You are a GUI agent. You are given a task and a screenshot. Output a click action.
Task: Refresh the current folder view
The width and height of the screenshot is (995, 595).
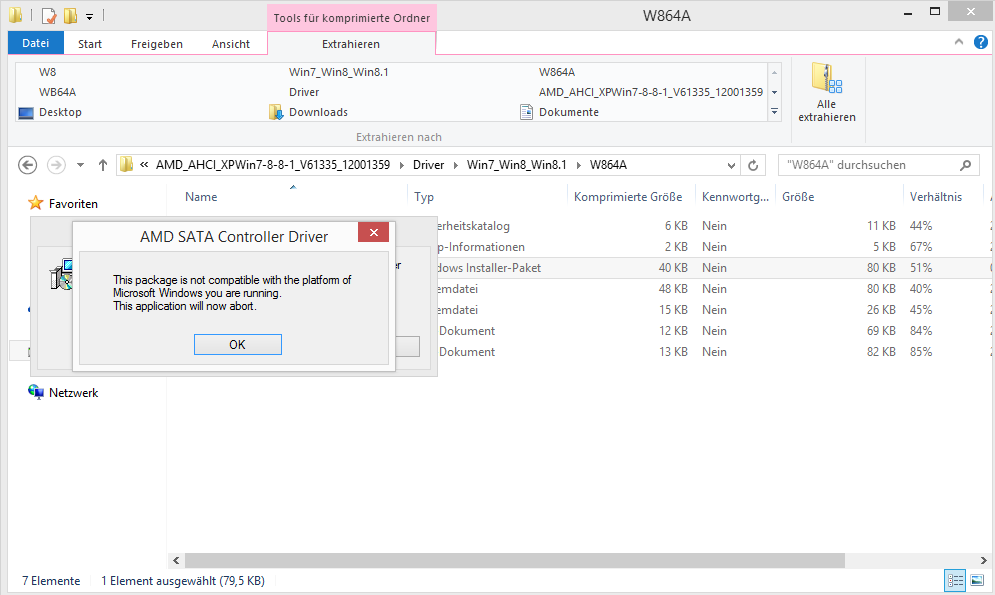(x=753, y=165)
